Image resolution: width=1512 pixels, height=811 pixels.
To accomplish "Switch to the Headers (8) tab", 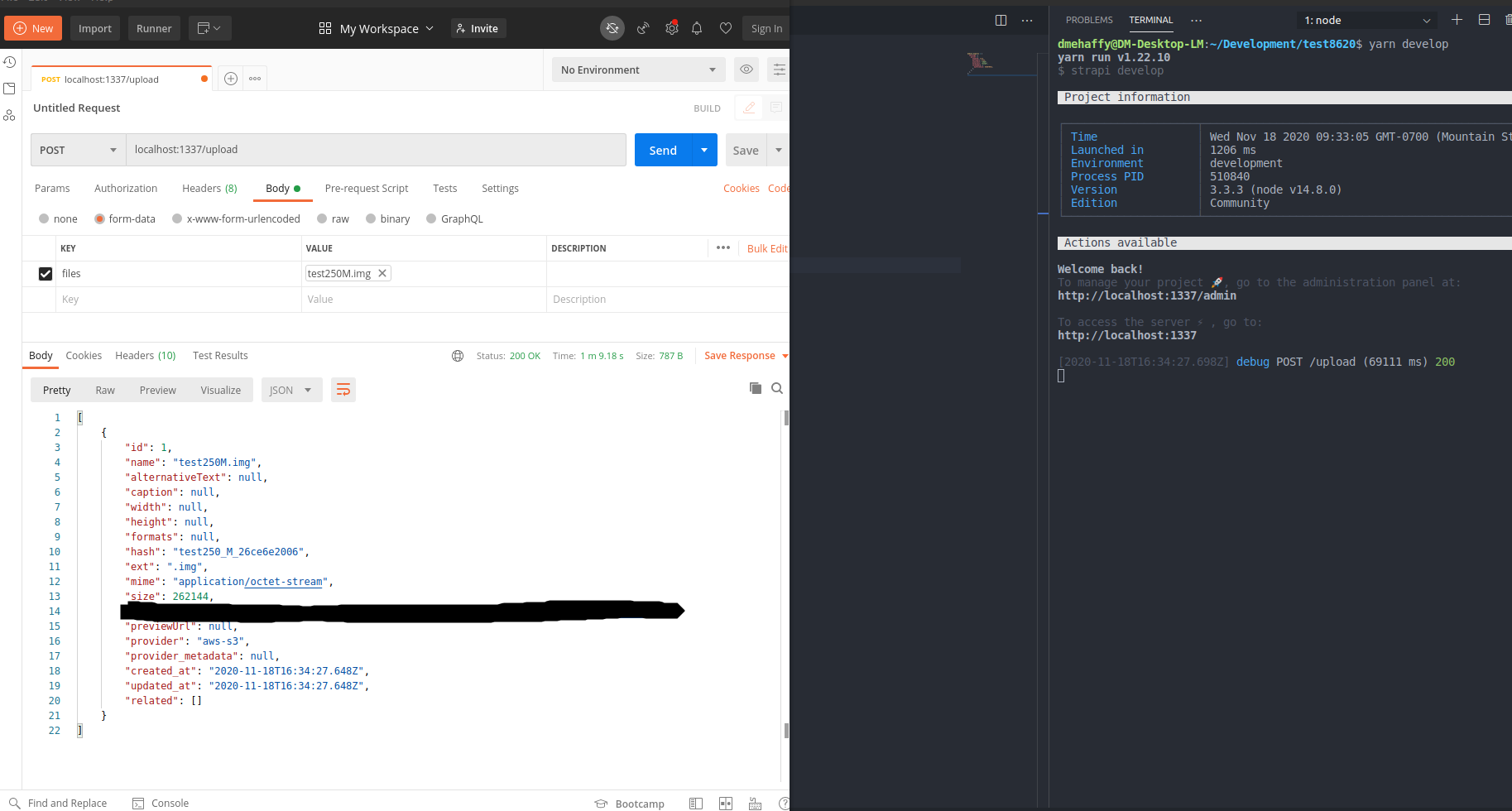I will point(209,189).
